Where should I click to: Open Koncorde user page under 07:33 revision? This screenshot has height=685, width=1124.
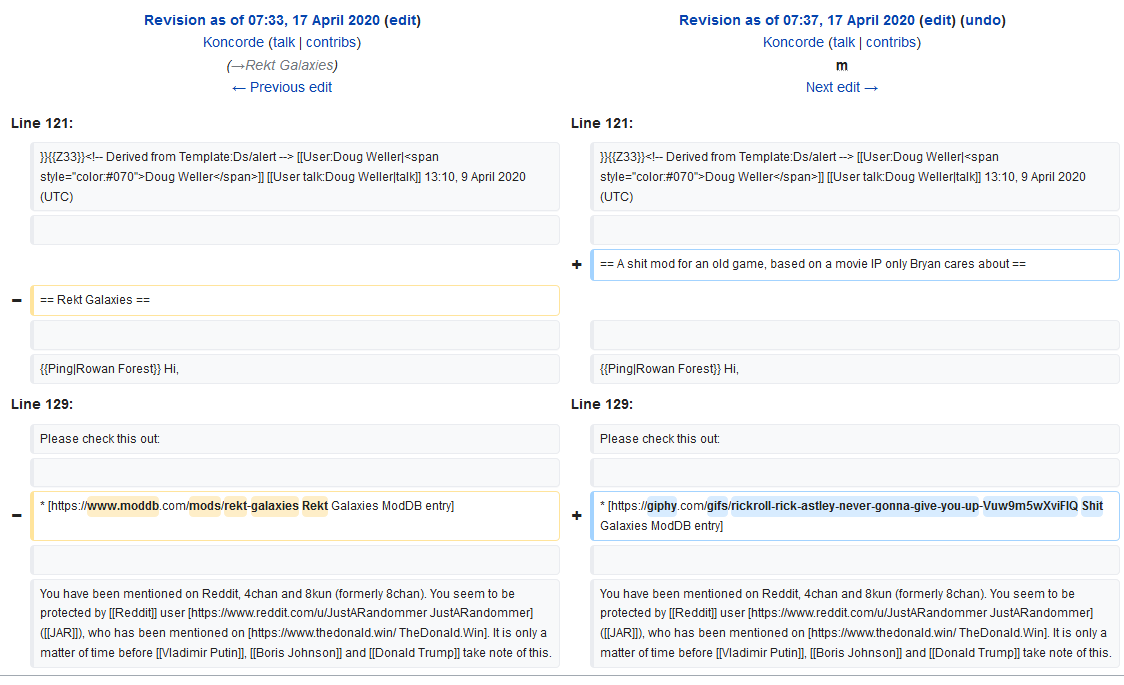233,42
